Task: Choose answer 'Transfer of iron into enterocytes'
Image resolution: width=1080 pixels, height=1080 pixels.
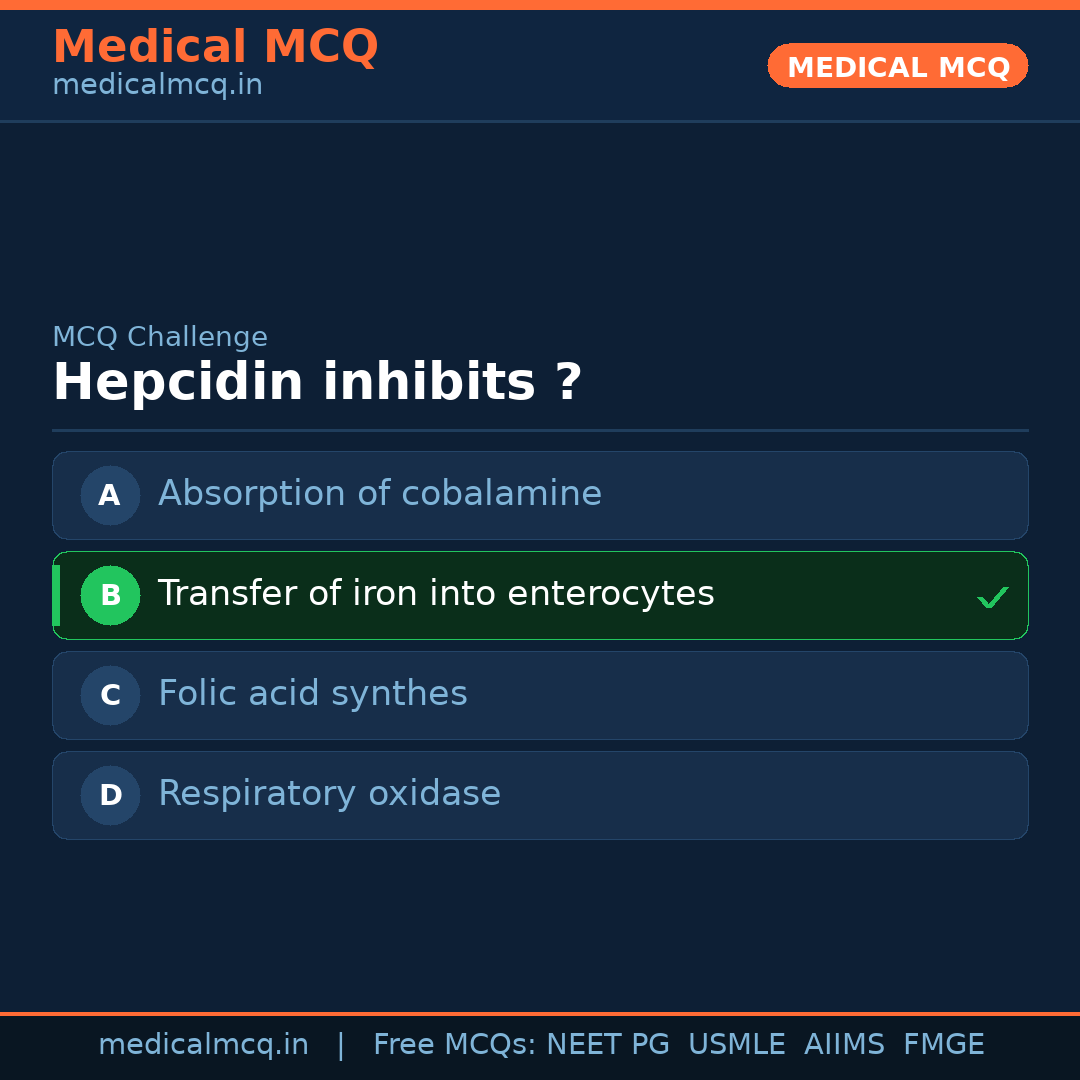Action: (x=436, y=594)
